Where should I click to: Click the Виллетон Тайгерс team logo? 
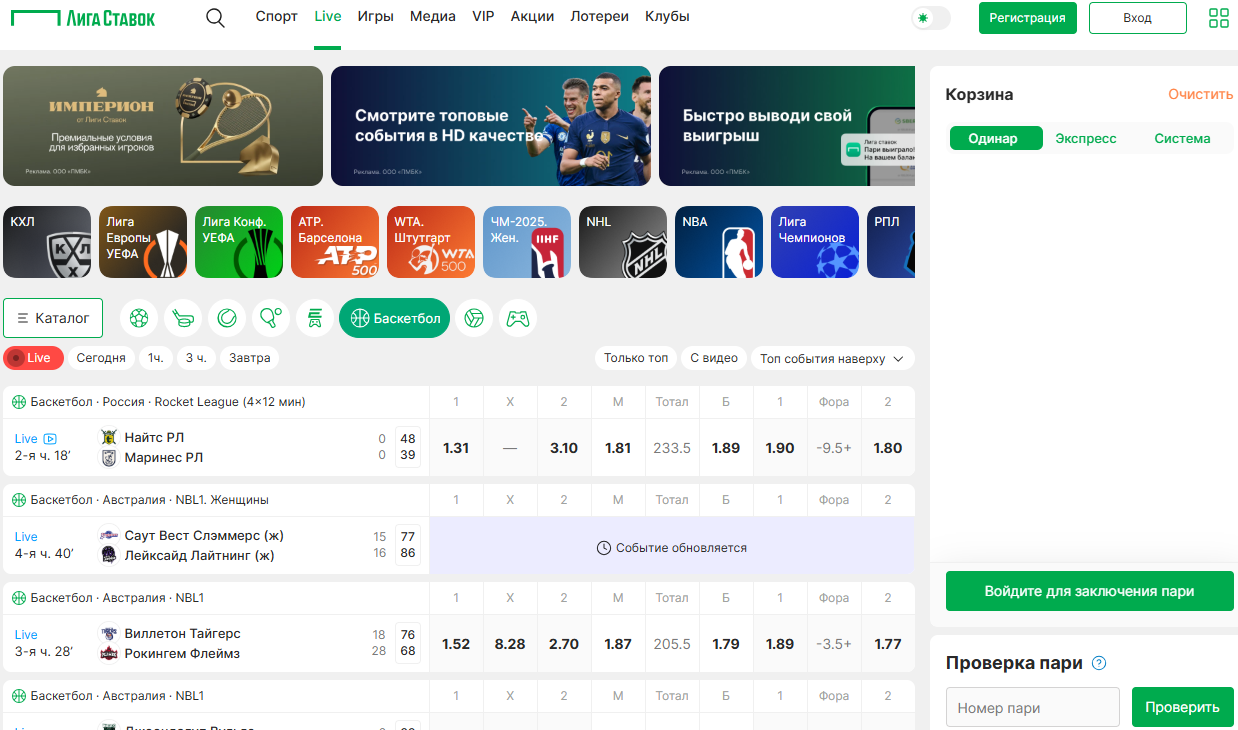[x=109, y=634]
